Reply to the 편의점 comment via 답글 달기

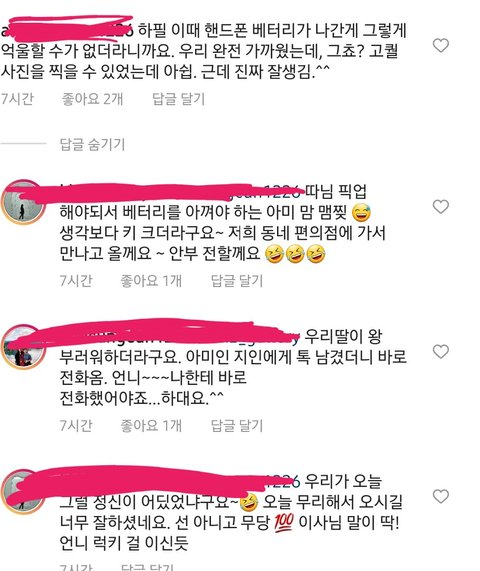point(237,281)
